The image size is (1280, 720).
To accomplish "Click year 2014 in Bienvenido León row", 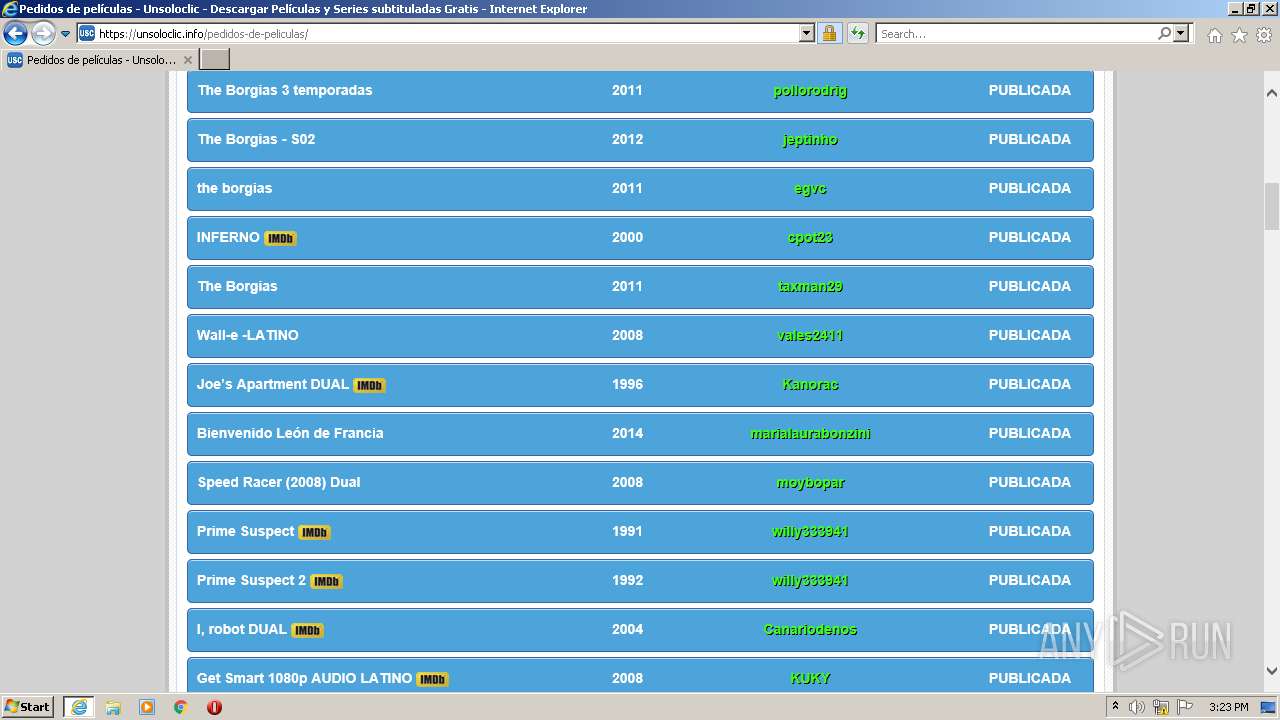I will 627,433.
